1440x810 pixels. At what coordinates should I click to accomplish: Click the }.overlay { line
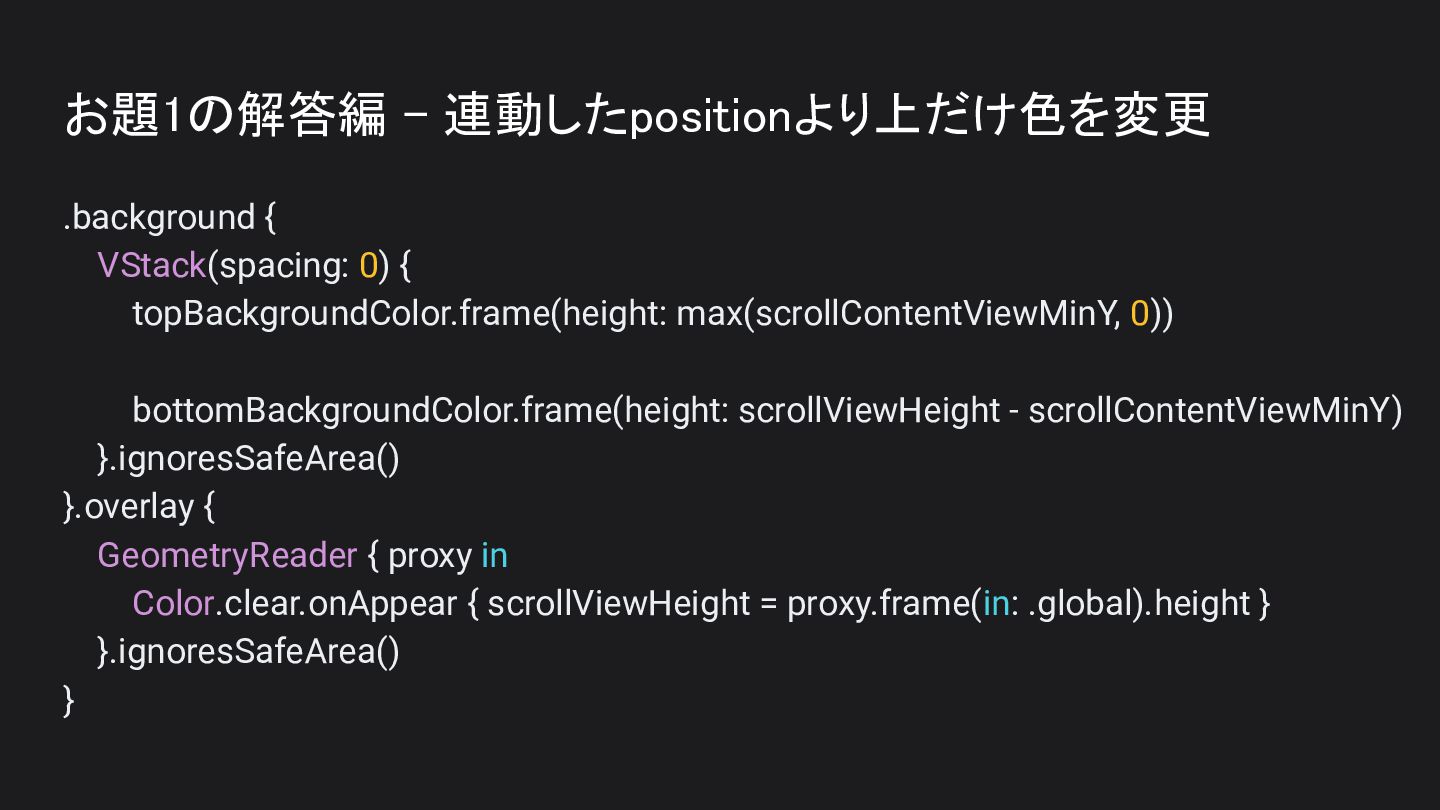pos(139,506)
